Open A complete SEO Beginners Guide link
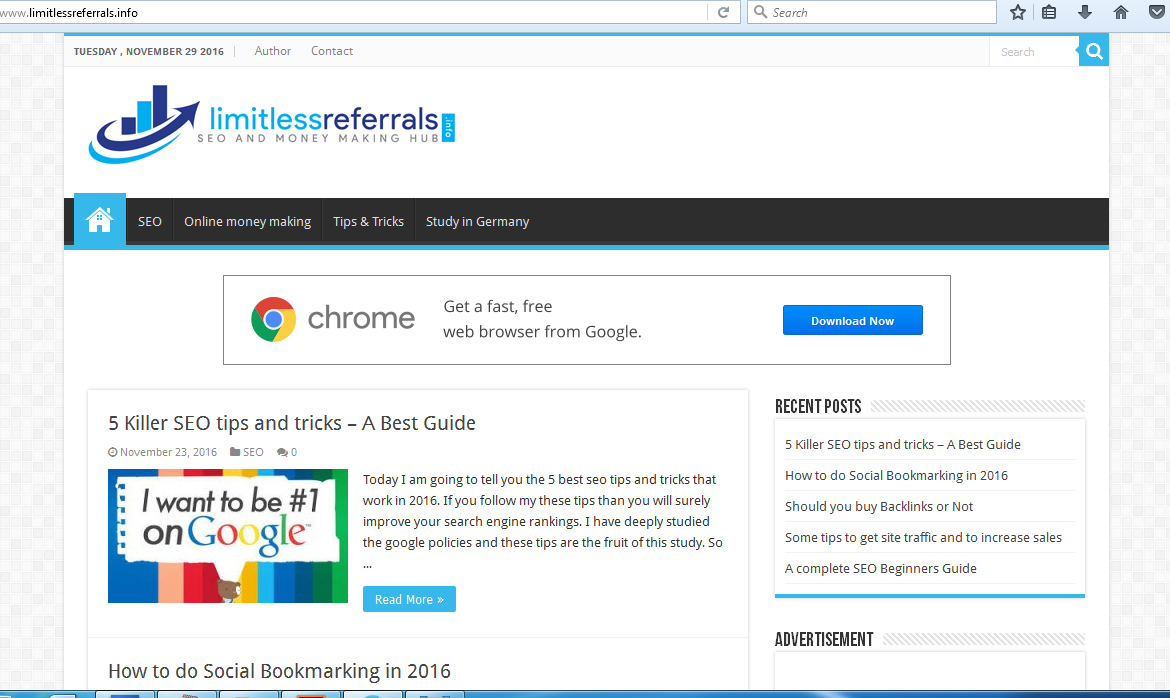This screenshot has height=698, width=1170. (880, 568)
